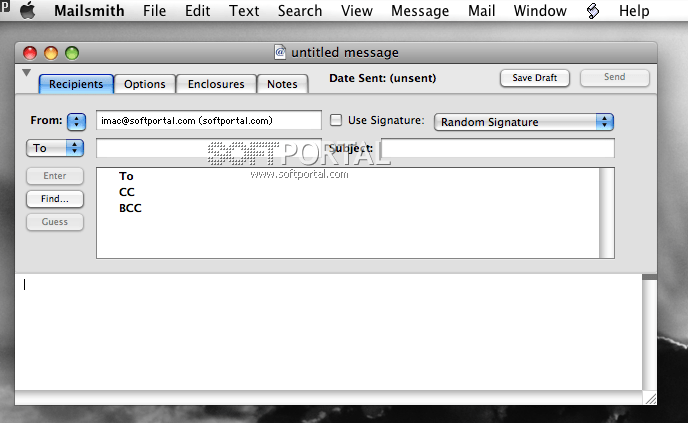Open the Edit menu
This screenshot has height=423, width=688.
(x=197, y=11)
